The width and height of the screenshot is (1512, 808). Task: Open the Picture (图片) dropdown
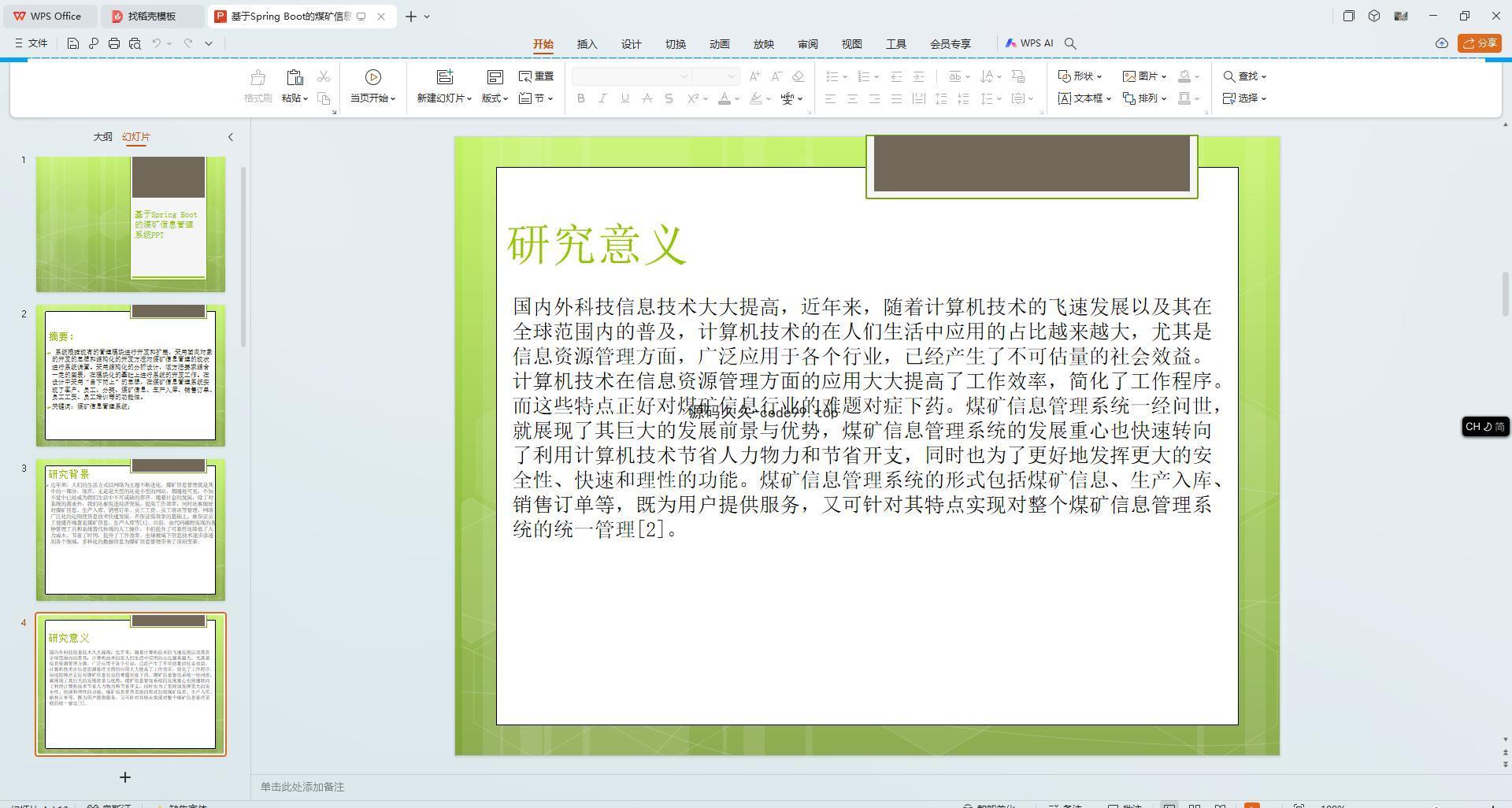[1144, 76]
